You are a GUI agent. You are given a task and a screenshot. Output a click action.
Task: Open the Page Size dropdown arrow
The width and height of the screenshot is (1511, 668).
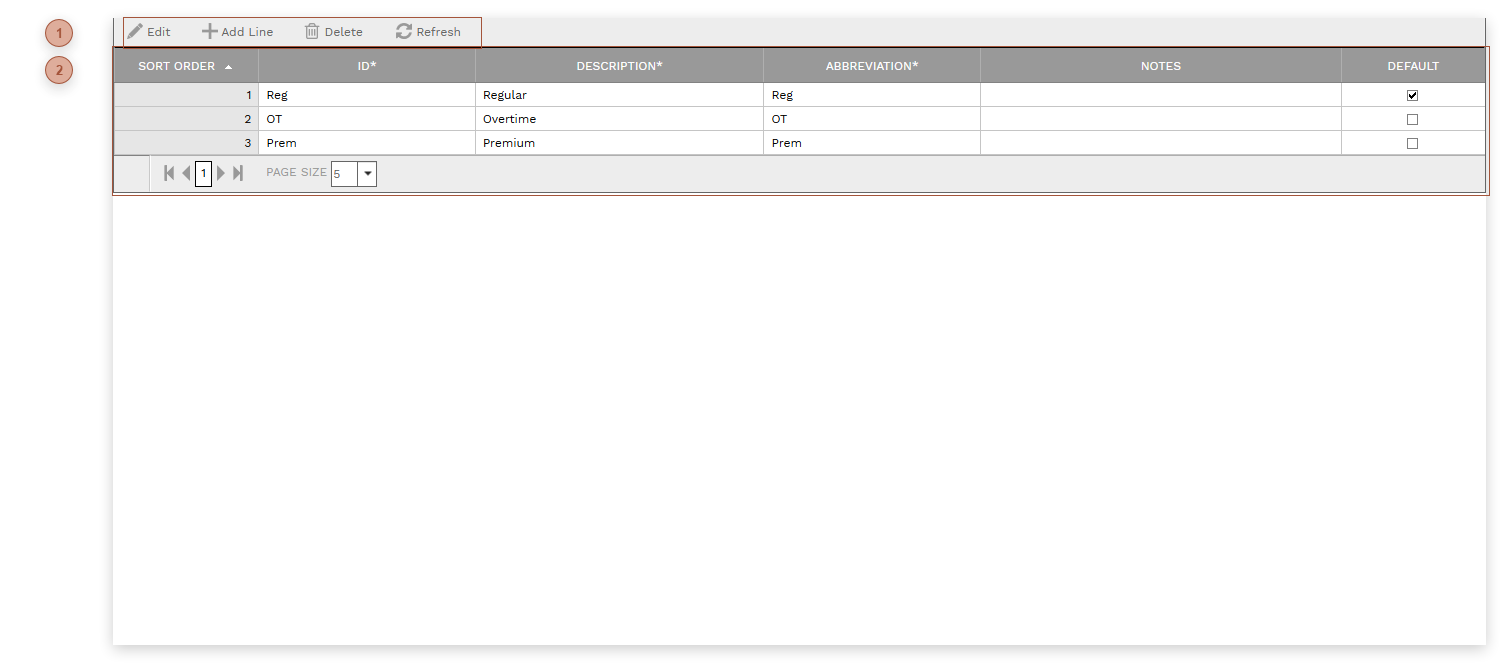pyautogui.click(x=367, y=174)
